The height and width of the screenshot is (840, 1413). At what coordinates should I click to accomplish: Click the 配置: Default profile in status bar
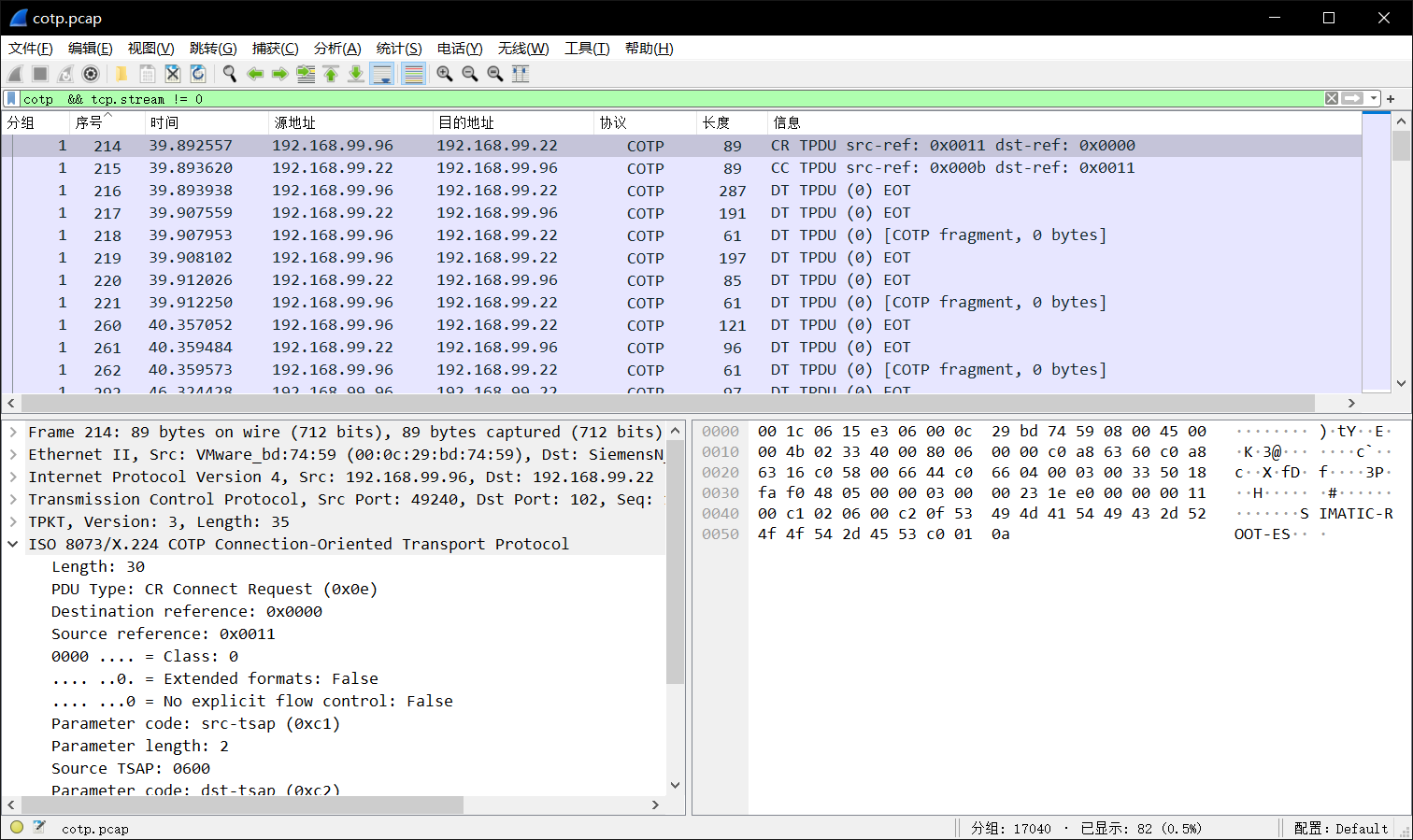[x=1341, y=828]
